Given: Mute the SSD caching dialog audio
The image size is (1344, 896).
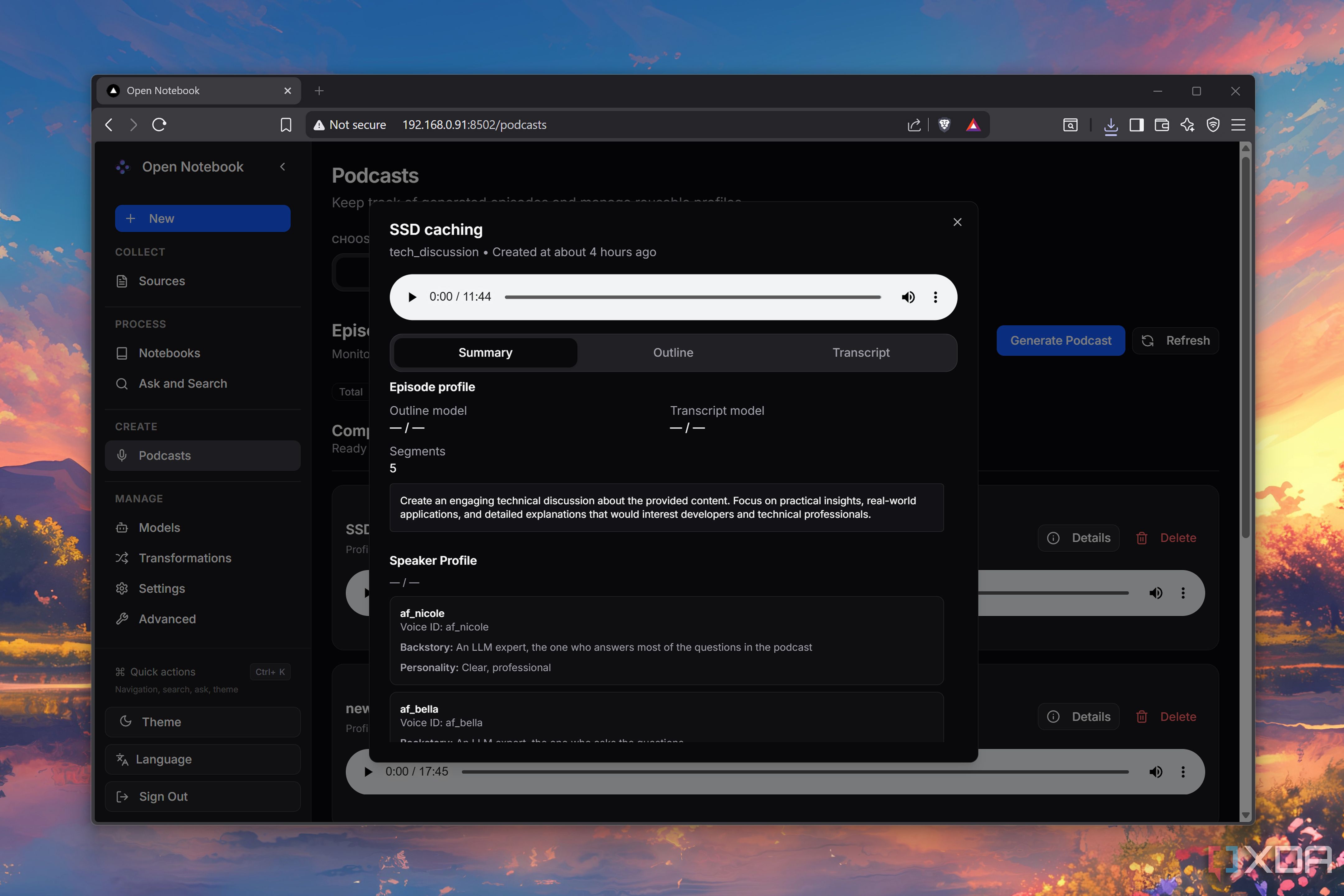Looking at the screenshot, I should click(x=908, y=297).
